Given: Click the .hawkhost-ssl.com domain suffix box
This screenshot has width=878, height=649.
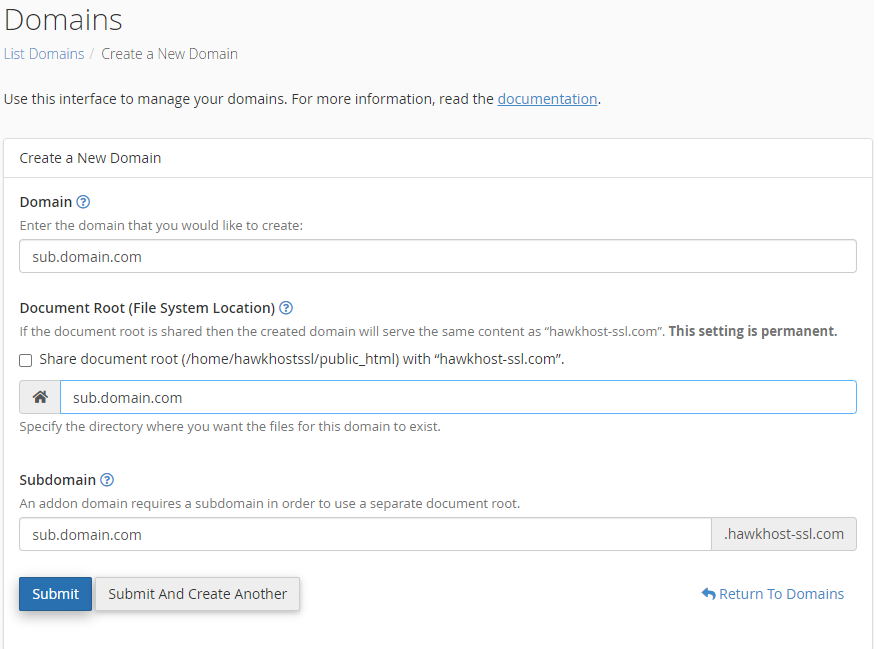Looking at the screenshot, I should tap(783, 535).
